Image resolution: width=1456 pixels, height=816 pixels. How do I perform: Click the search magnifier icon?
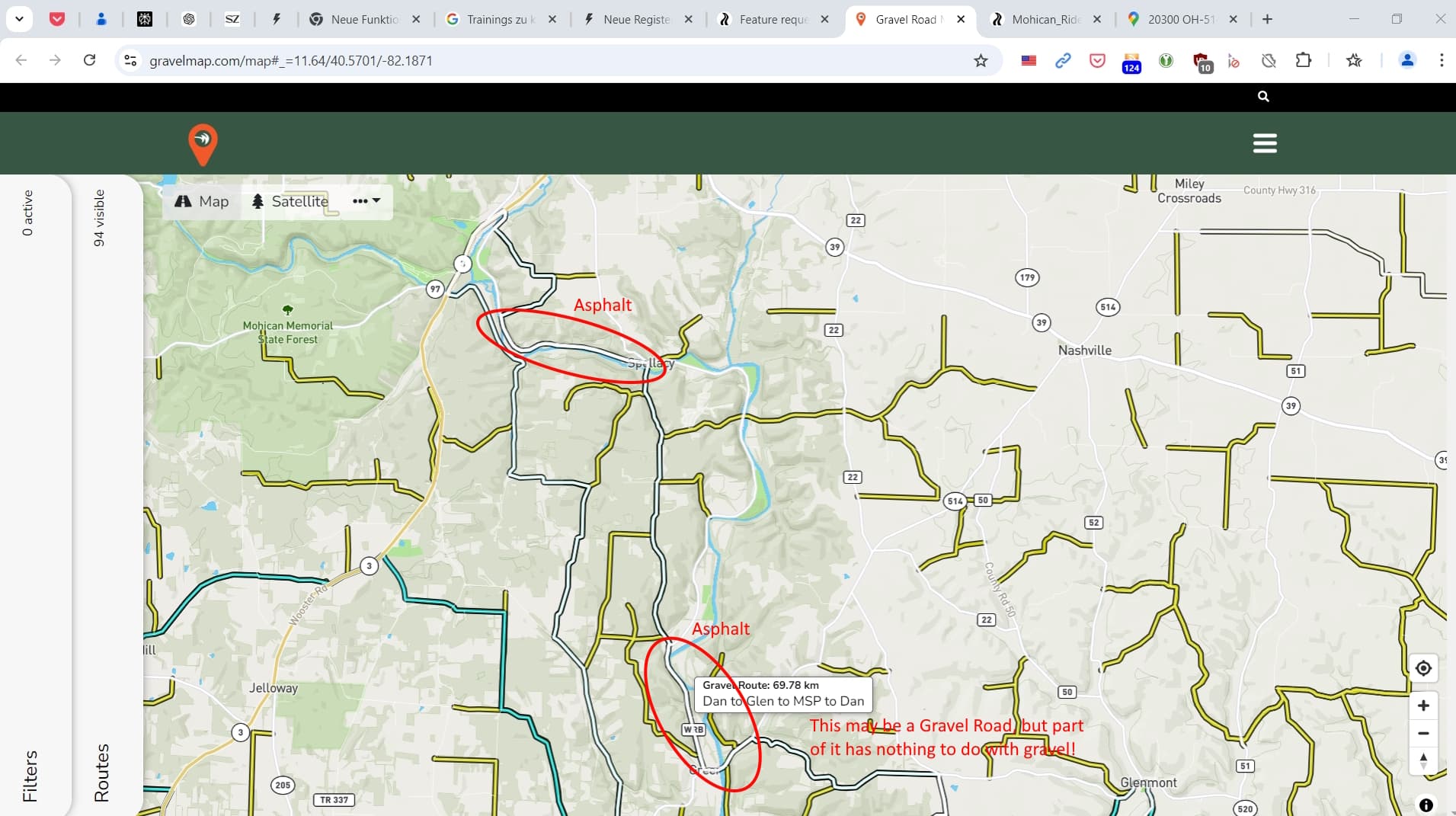click(x=1263, y=97)
